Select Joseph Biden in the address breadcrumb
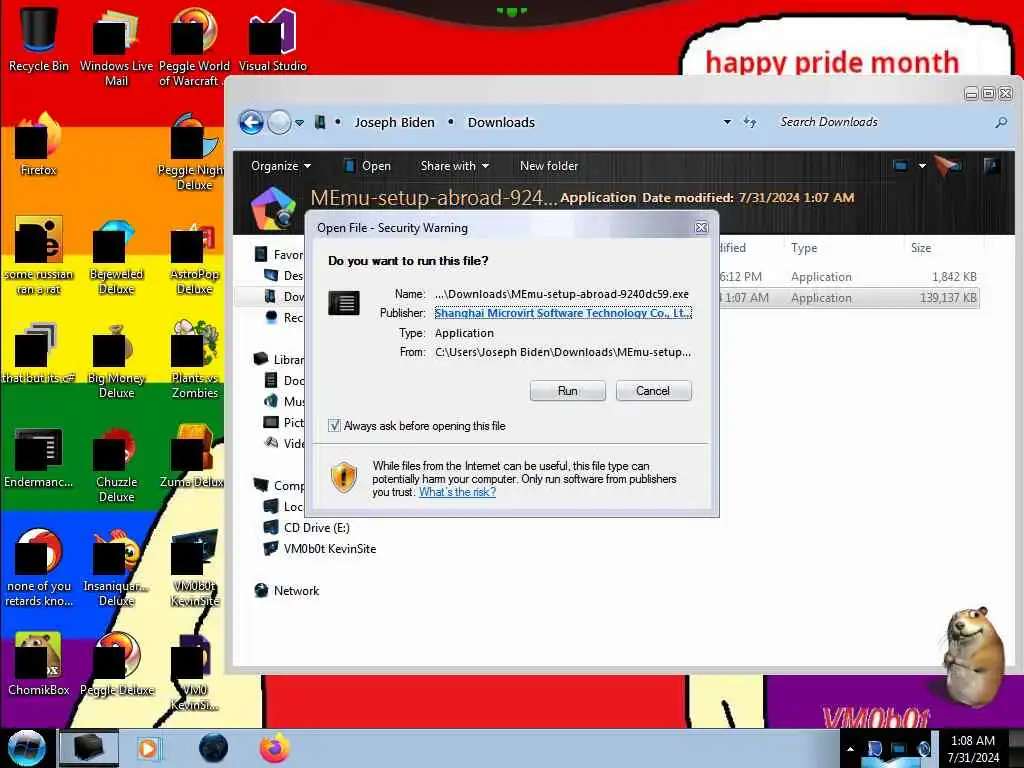Screen dimensions: 1024x768 click(x=394, y=122)
